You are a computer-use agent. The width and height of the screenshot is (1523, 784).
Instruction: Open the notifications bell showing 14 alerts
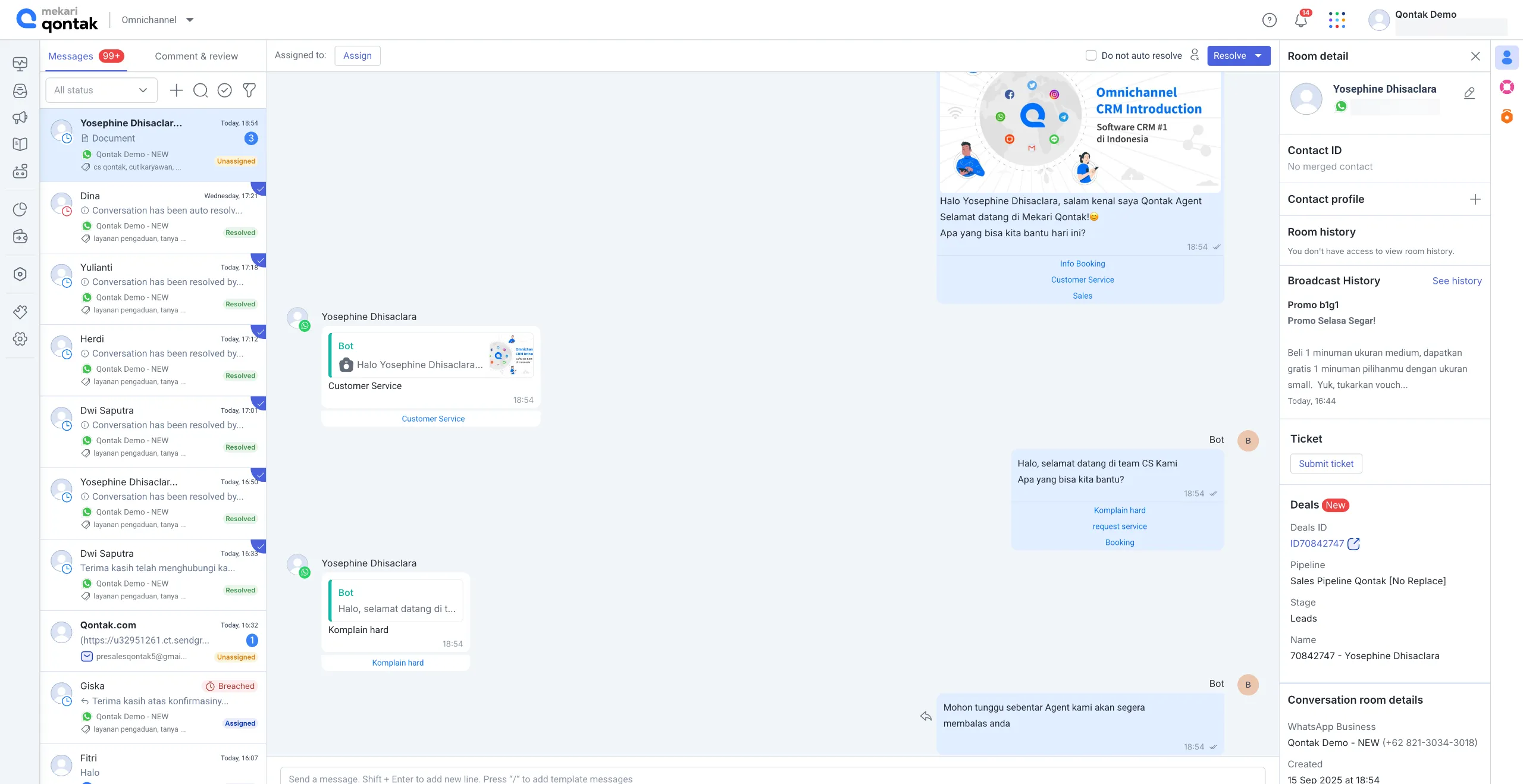click(1300, 20)
